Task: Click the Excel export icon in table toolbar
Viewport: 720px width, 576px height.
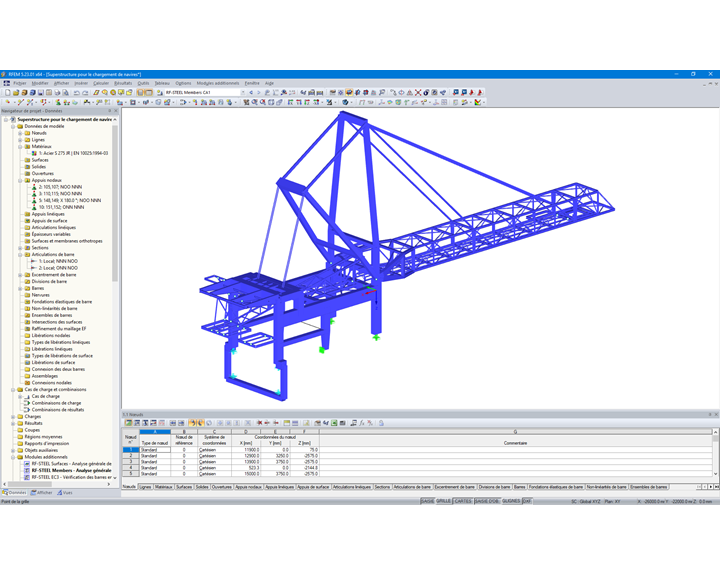Action: (x=334, y=423)
